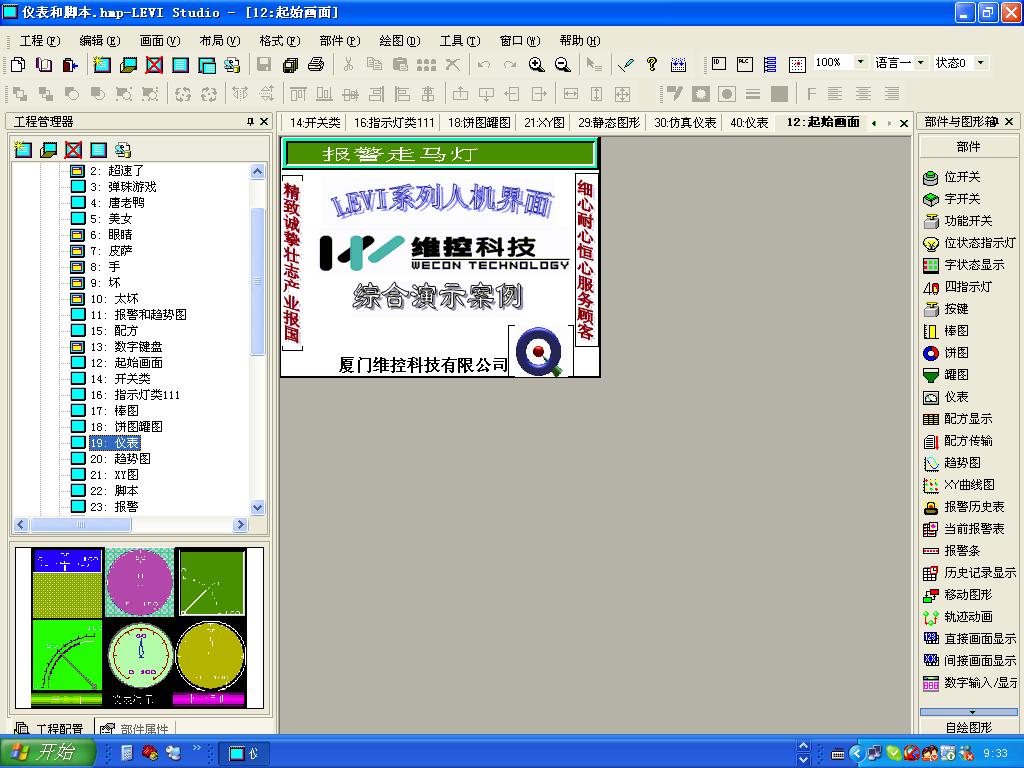The height and width of the screenshot is (768, 1024).
Task: Click the Print icon in toolbar
Action: [x=316, y=64]
